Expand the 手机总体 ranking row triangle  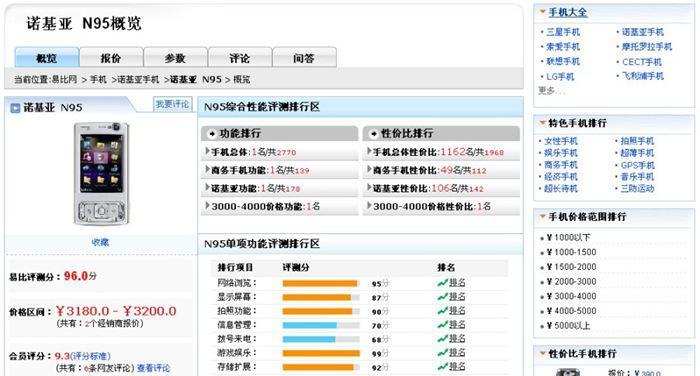[207, 151]
